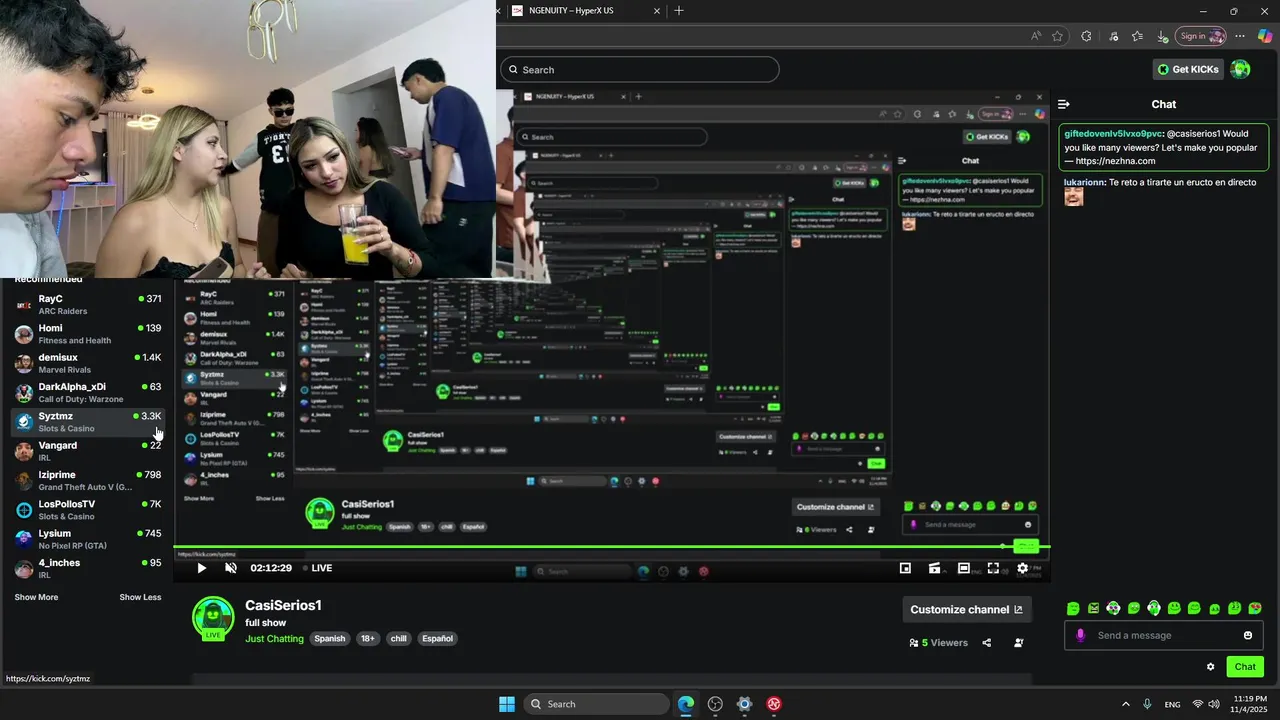The image size is (1280, 720).
Task: Click the green Chat send button
Action: point(1245,667)
